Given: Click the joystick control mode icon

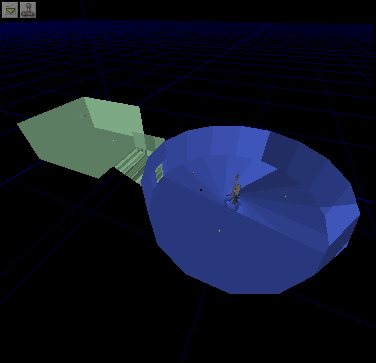Looking at the screenshot, I should pos(28,10).
